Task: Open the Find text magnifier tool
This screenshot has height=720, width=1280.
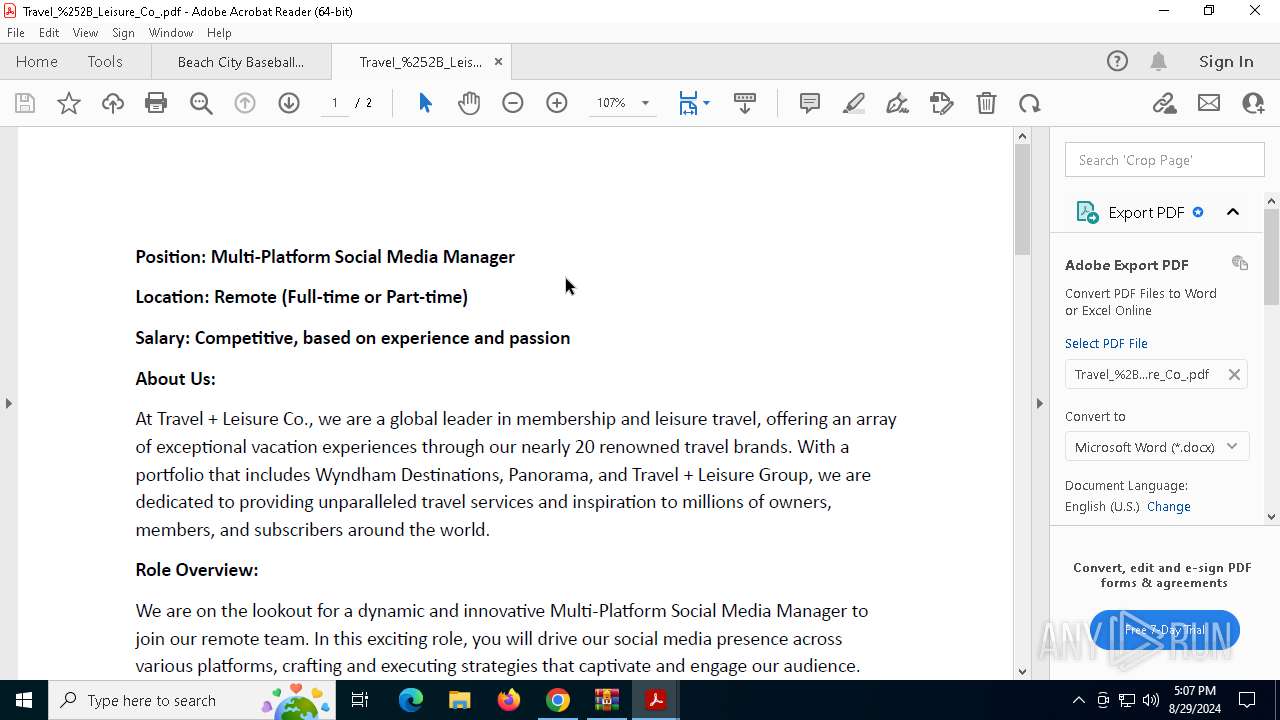Action: click(201, 103)
